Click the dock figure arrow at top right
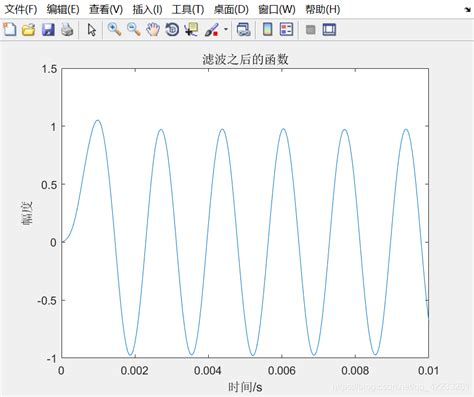Image resolution: width=474 pixels, height=397 pixels. [x=467, y=10]
